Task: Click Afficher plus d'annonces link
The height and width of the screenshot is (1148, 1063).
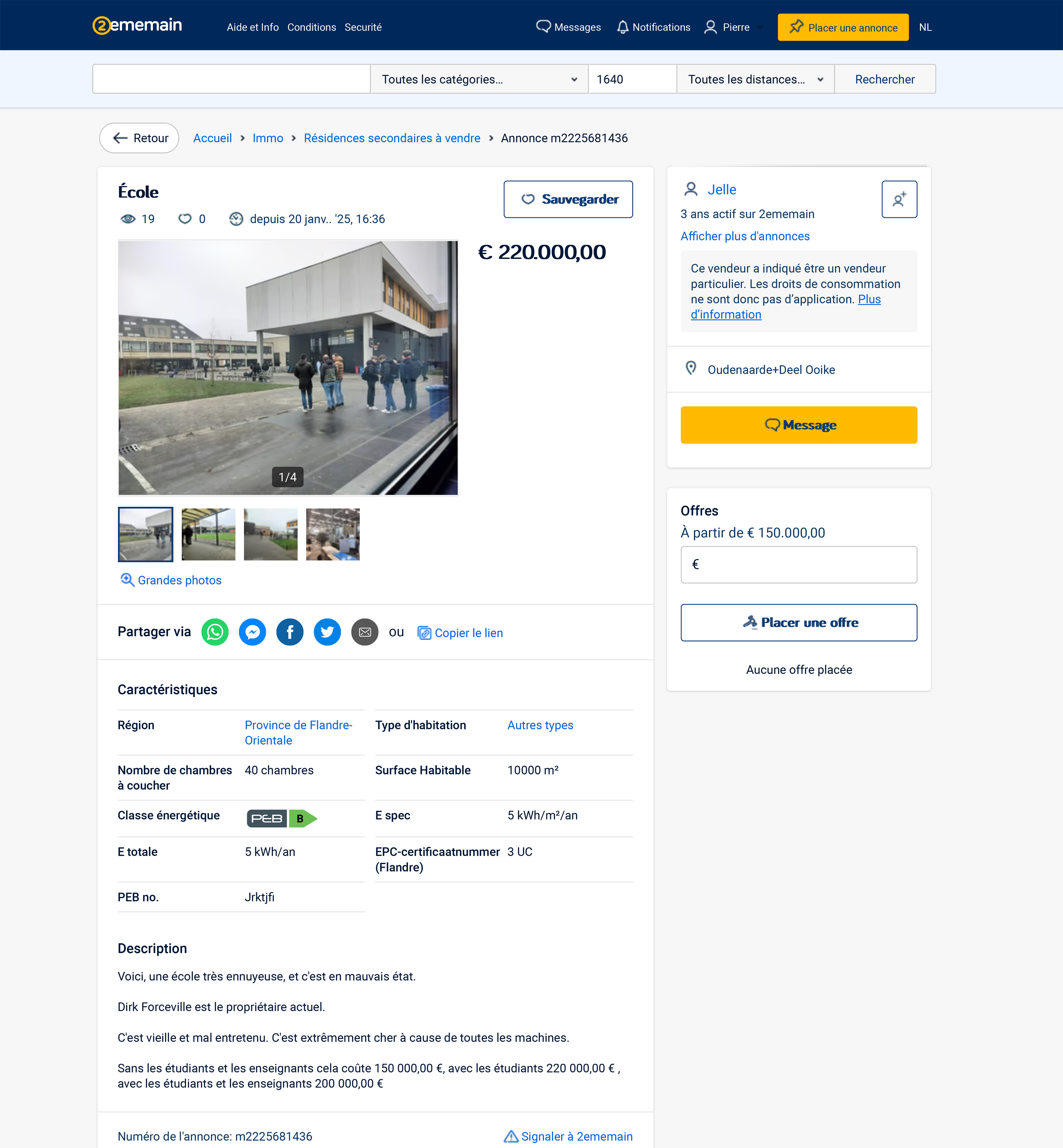Action: point(744,236)
